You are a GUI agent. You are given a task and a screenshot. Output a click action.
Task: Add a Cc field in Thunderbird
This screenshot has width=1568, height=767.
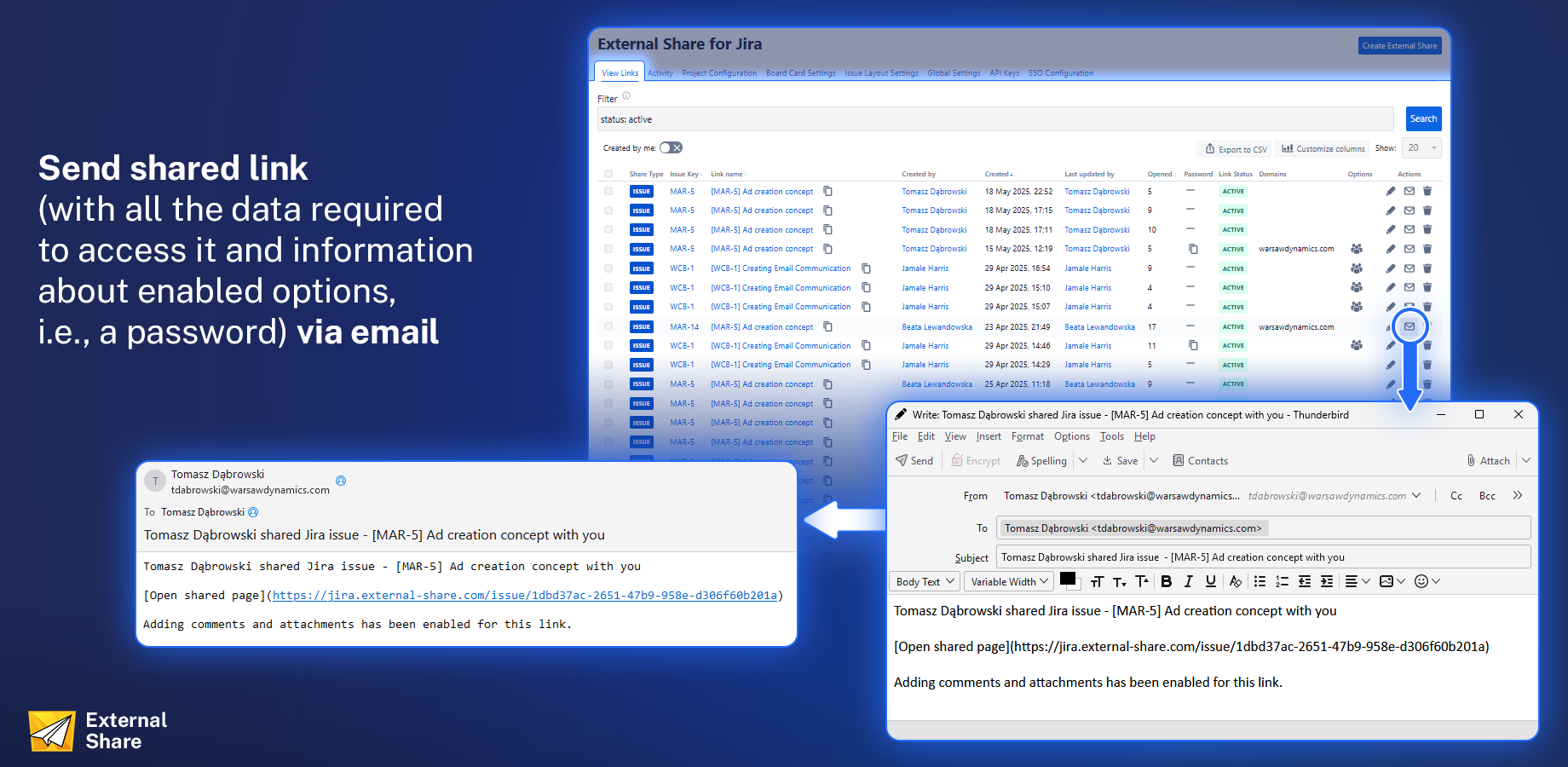(x=1456, y=496)
